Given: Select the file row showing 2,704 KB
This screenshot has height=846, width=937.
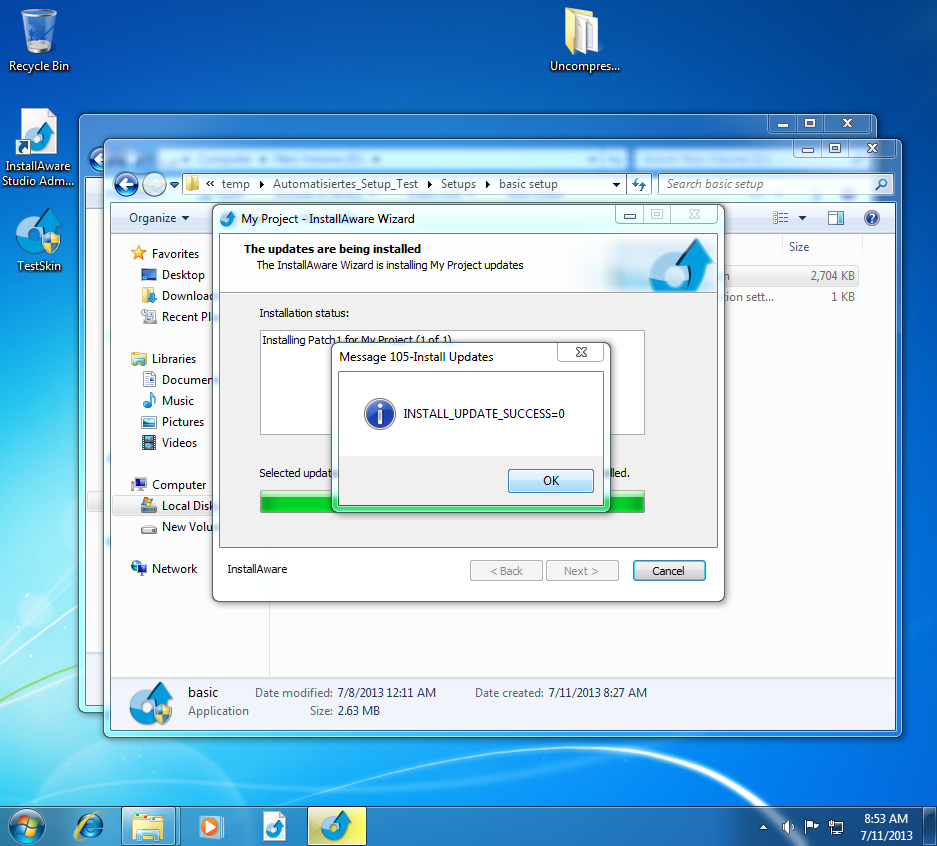Looking at the screenshot, I should tap(791, 275).
